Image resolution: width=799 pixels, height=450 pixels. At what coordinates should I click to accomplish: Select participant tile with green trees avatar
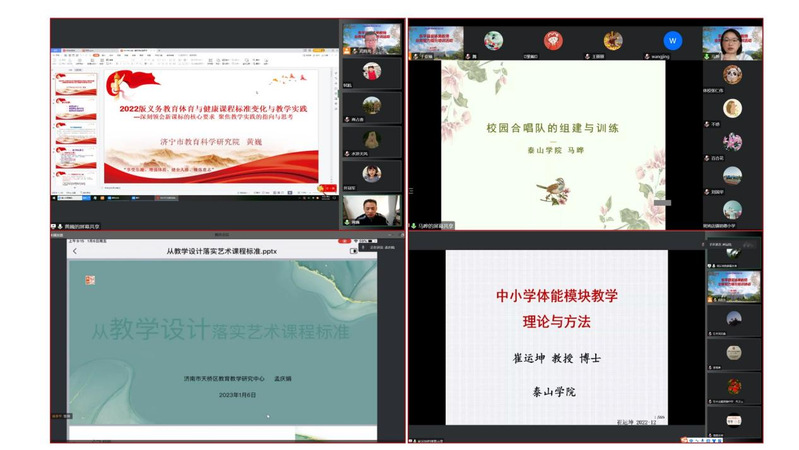click(x=371, y=107)
